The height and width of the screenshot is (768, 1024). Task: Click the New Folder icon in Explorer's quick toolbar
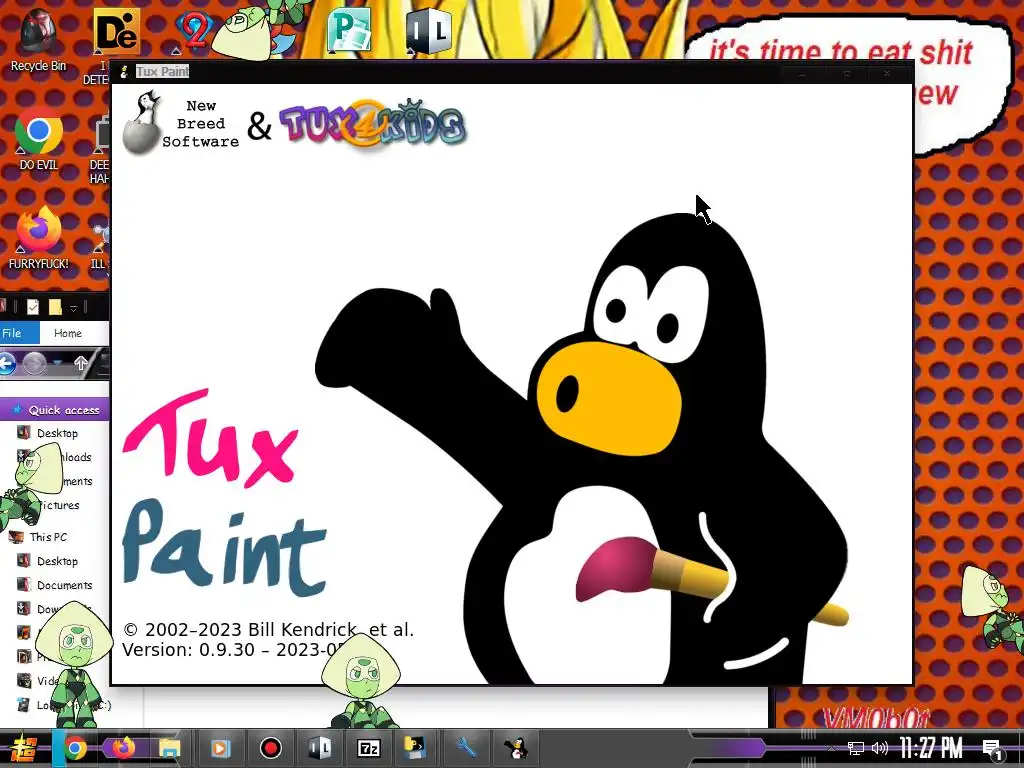(x=55, y=306)
